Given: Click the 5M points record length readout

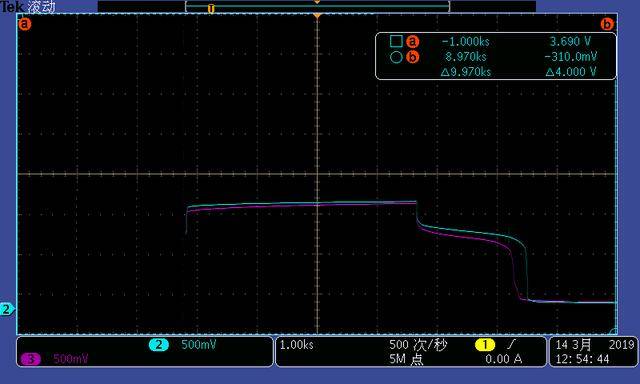Looking at the screenshot, I should [406, 359].
